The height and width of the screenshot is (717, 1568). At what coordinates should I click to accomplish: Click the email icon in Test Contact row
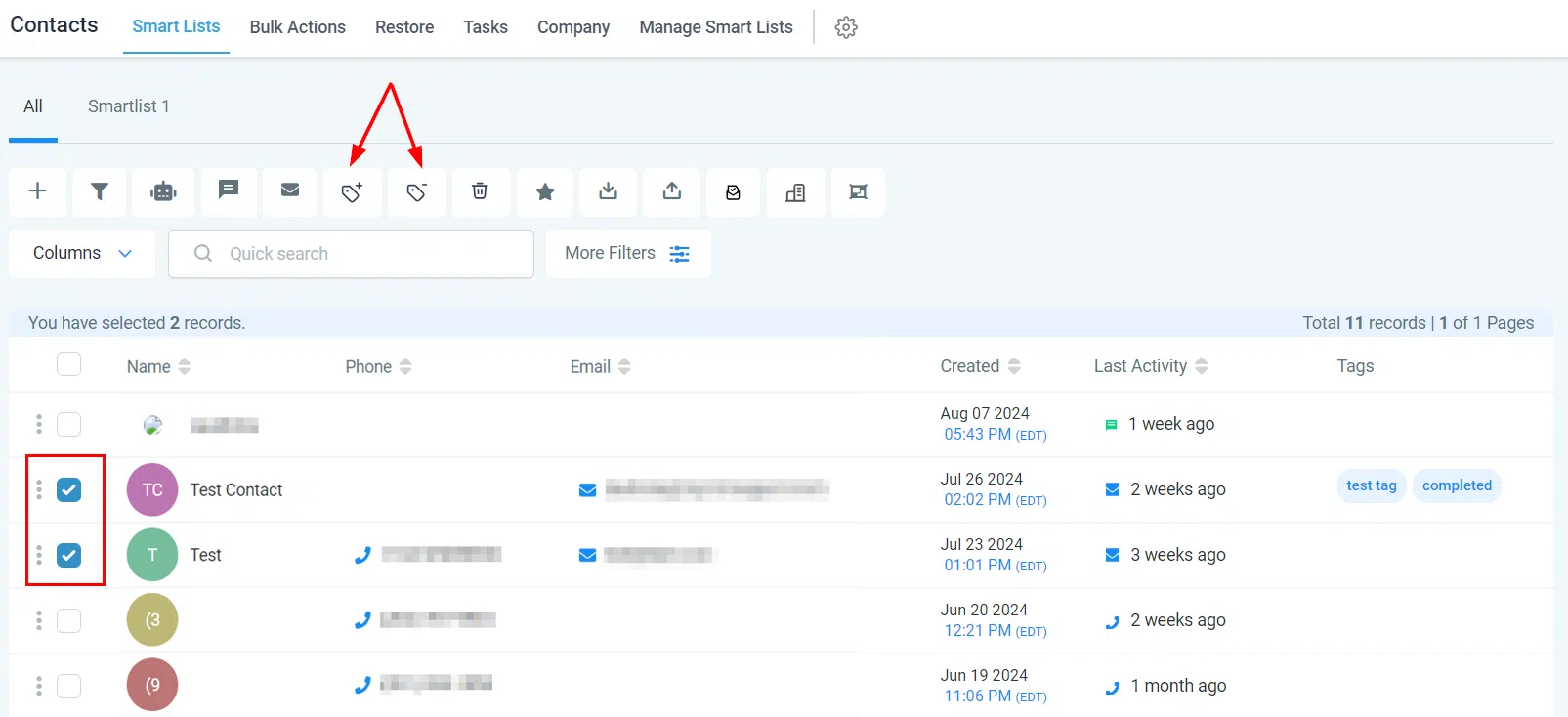click(587, 490)
